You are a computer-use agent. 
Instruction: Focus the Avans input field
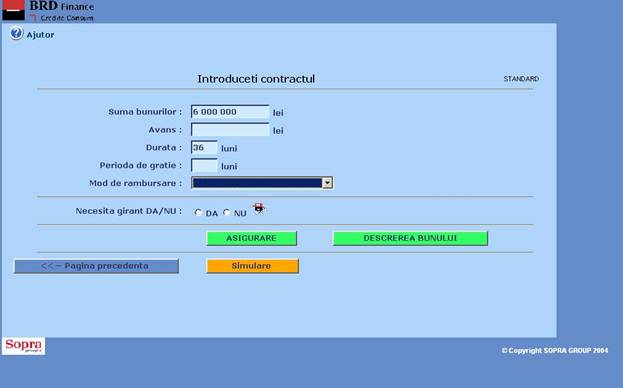[230, 130]
